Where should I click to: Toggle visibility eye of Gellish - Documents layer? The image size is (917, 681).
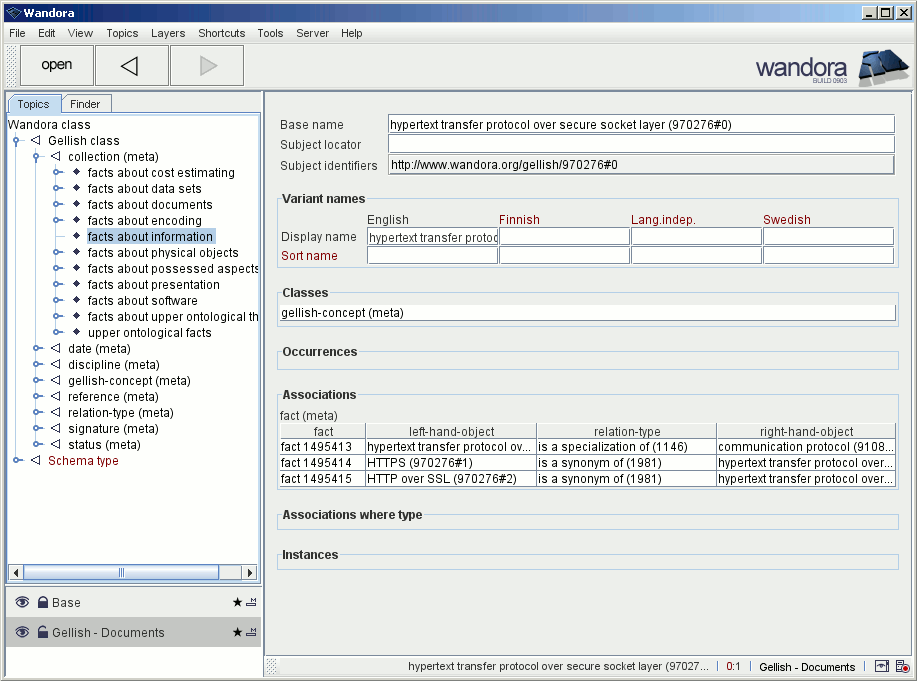[22, 633]
